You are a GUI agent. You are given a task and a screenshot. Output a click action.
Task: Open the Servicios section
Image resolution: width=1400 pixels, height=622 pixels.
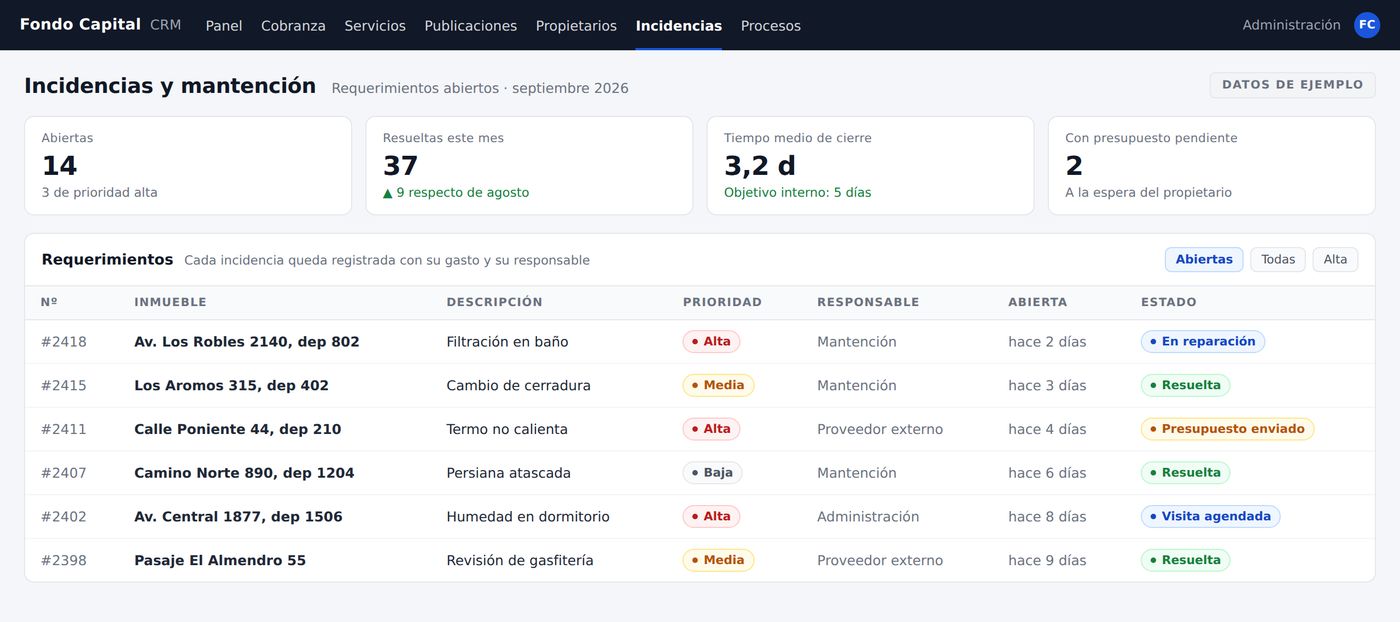click(x=375, y=26)
